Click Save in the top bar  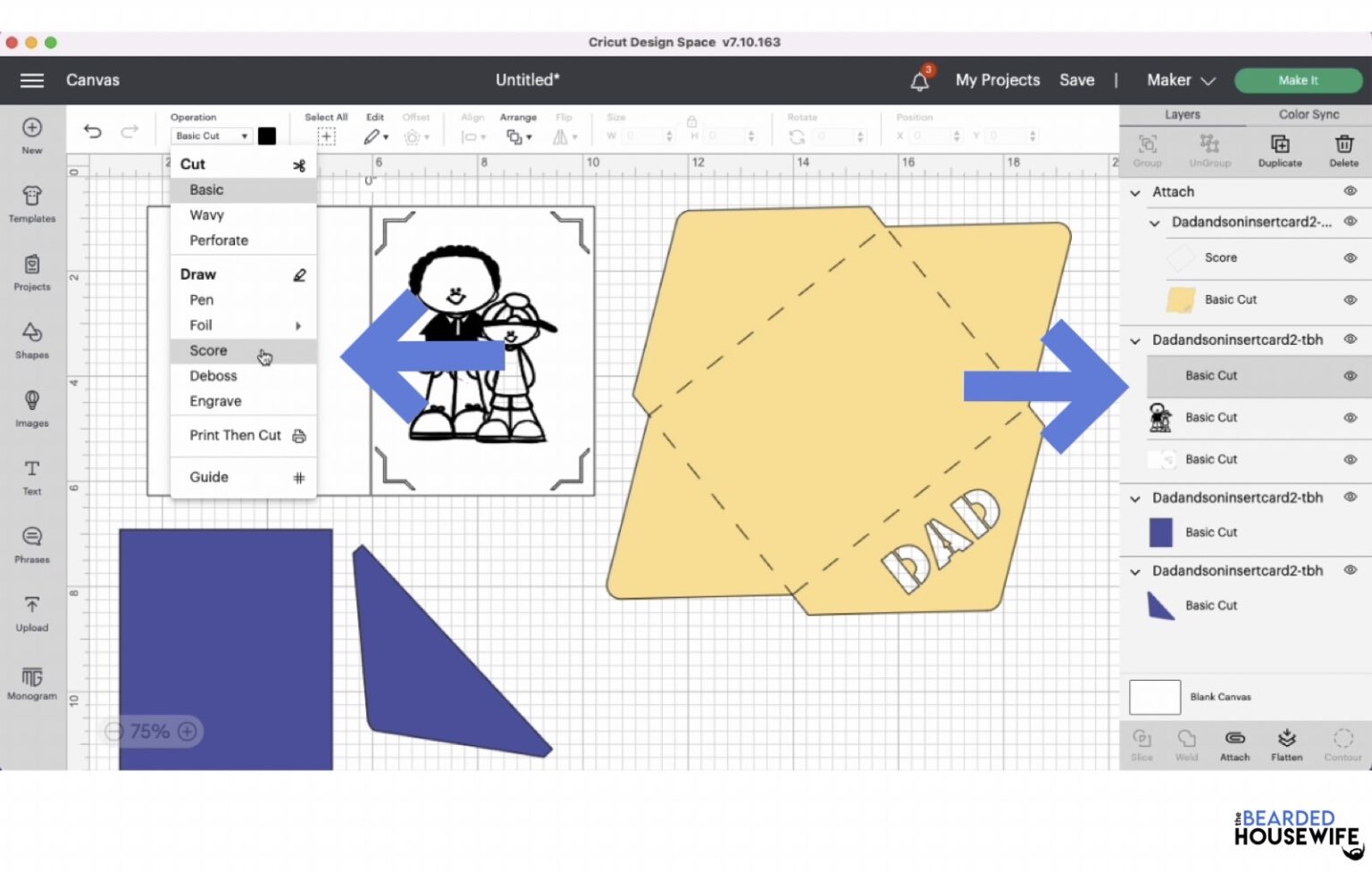tap(1076, 80)
